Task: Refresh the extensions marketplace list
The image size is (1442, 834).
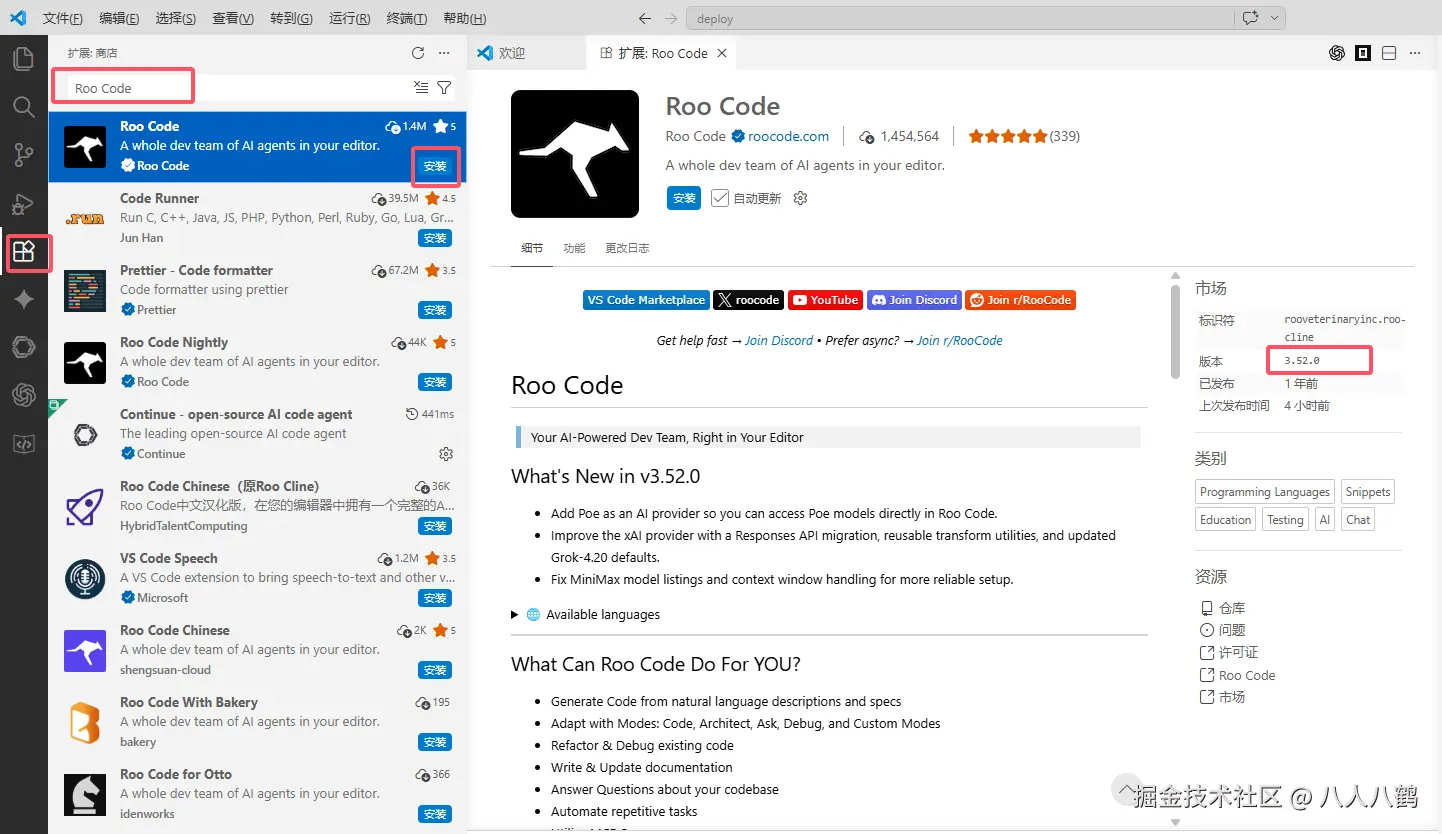Action: (418, 53)
